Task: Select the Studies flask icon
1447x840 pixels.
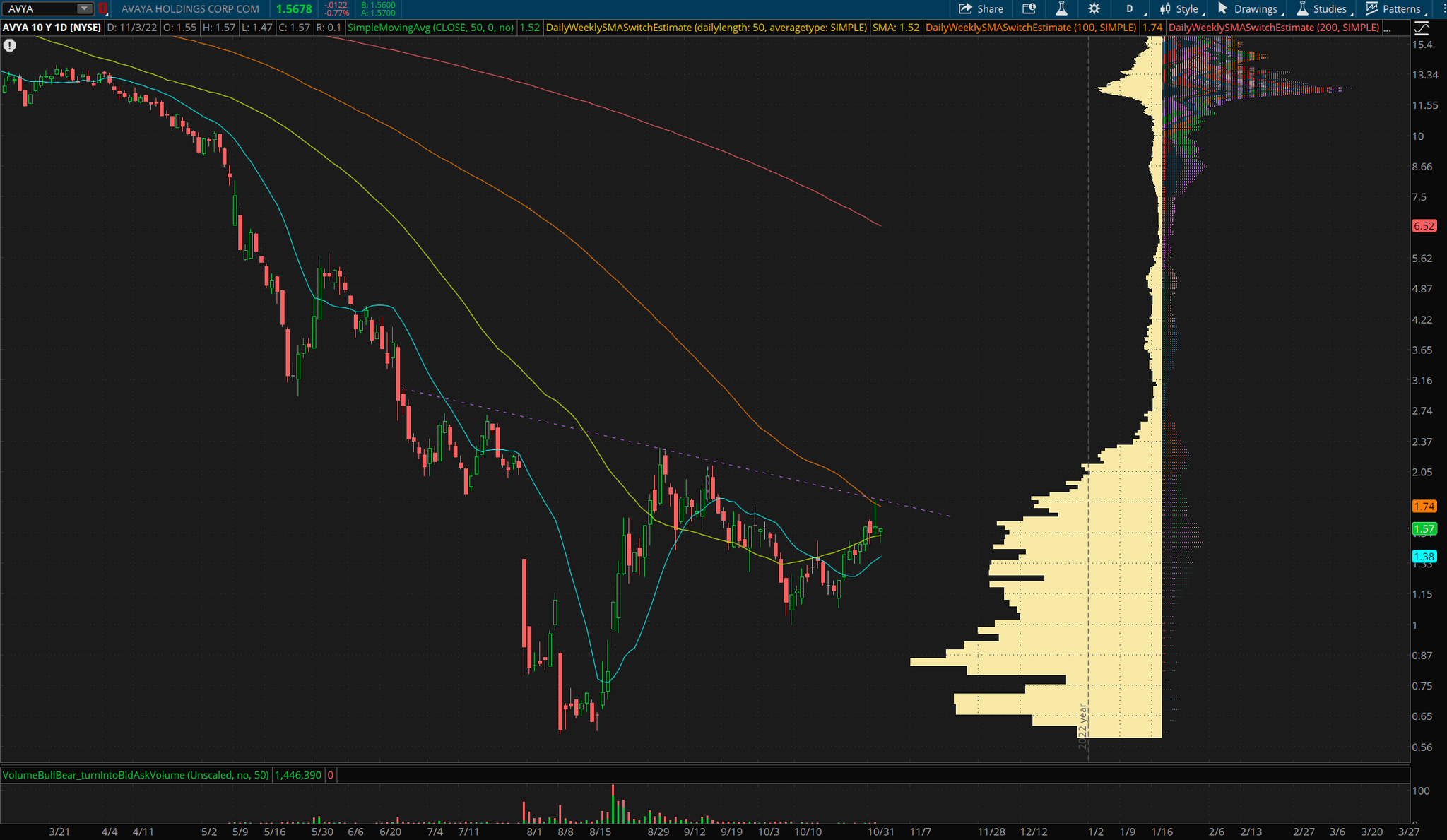Action: click(1302, 9)
